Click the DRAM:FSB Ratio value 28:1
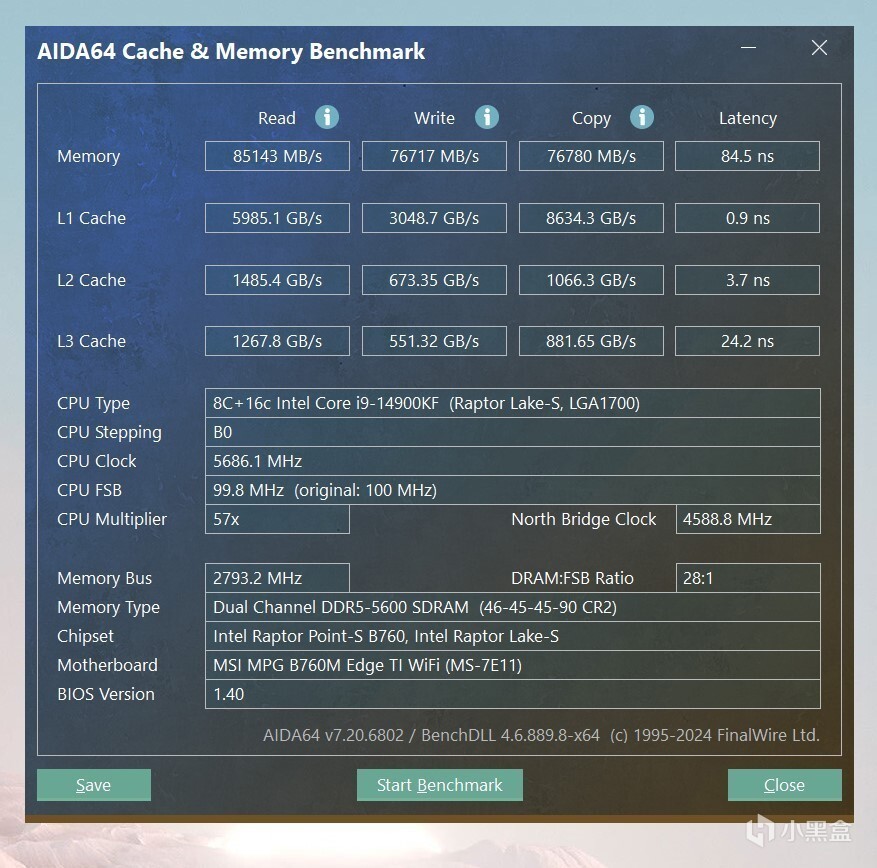Viewport: 877px width, 868px height. point(748,578)
